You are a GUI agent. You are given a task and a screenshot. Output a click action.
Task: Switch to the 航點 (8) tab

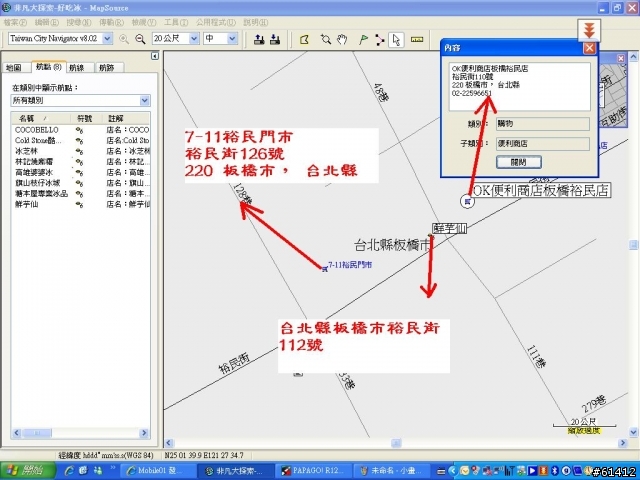(x=48, y=67)
